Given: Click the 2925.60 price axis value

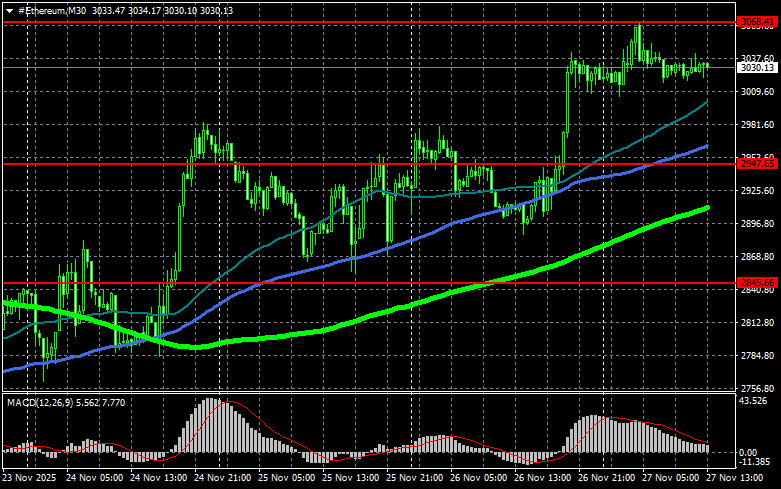Looking at the screenshot, I should coord(758,191).
